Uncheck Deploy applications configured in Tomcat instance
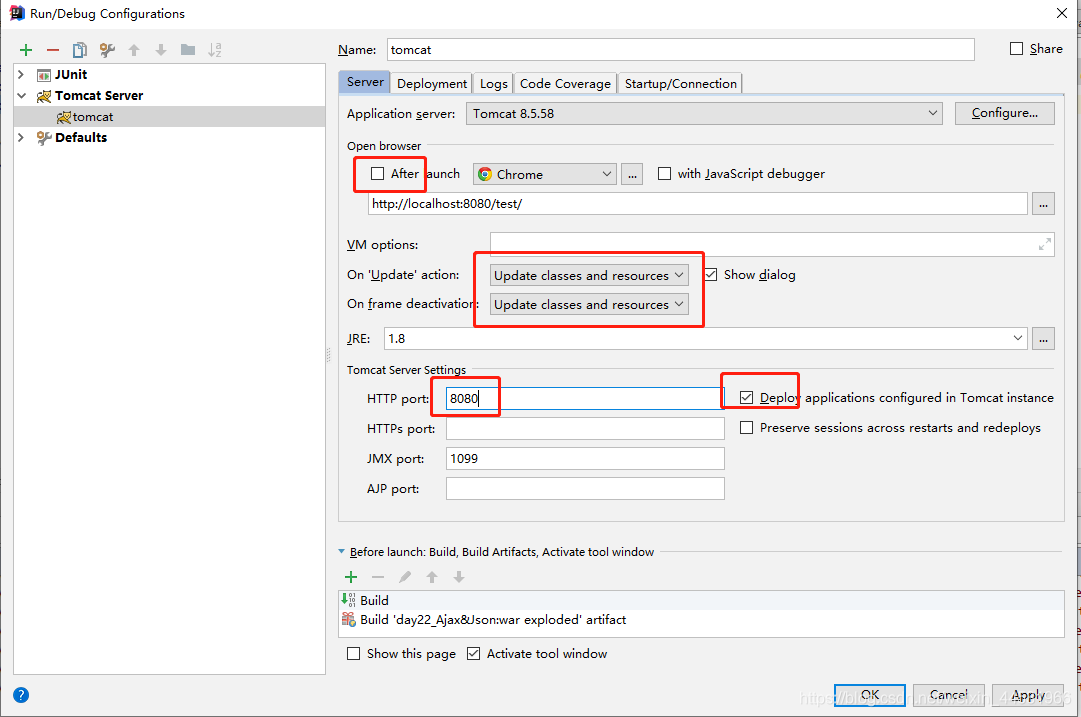Viewport: 1081px width, 717px height. 746,398
